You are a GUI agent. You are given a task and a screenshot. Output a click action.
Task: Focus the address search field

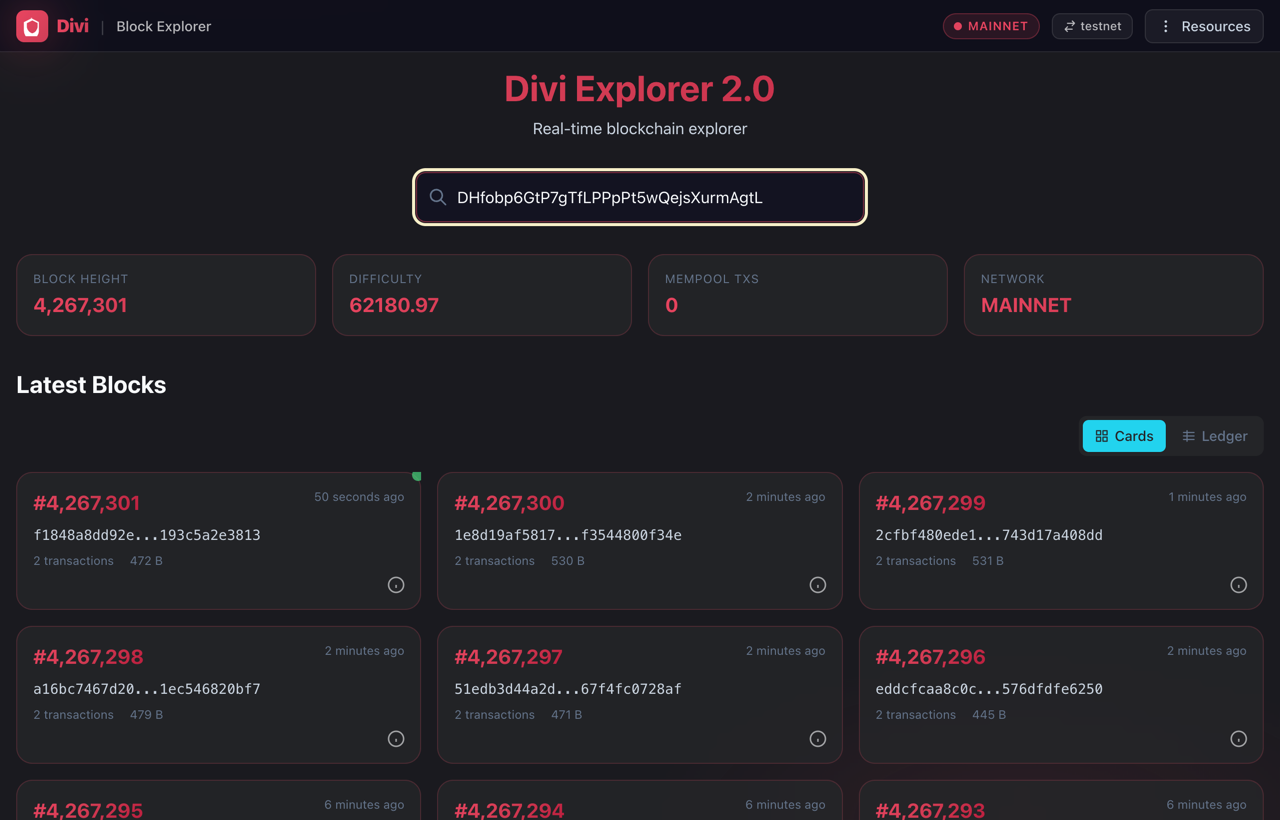click(640, 197)
